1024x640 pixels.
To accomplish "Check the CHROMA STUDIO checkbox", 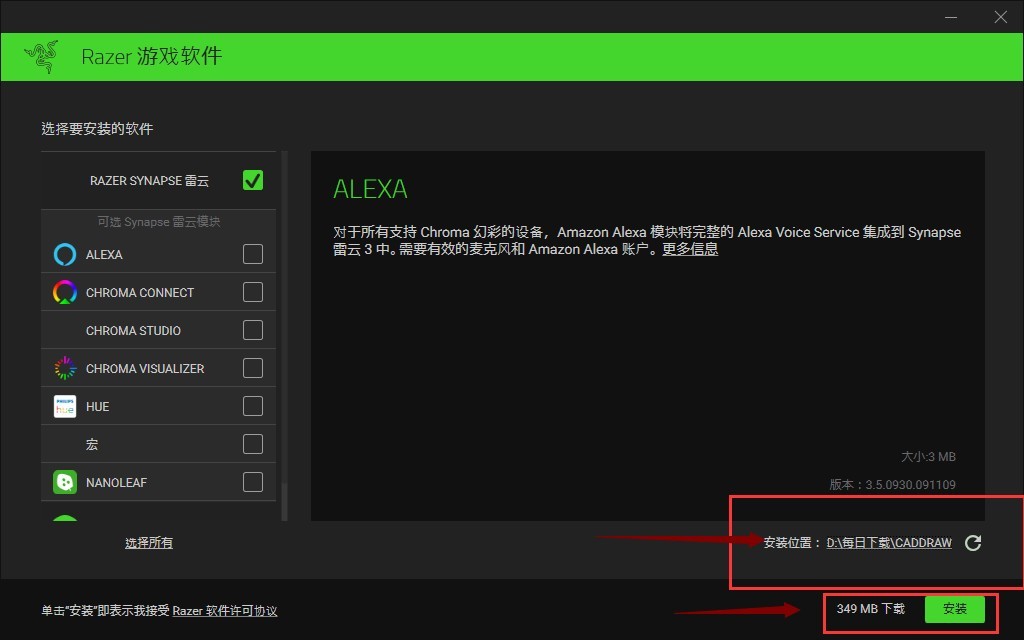I will (252, 330).
